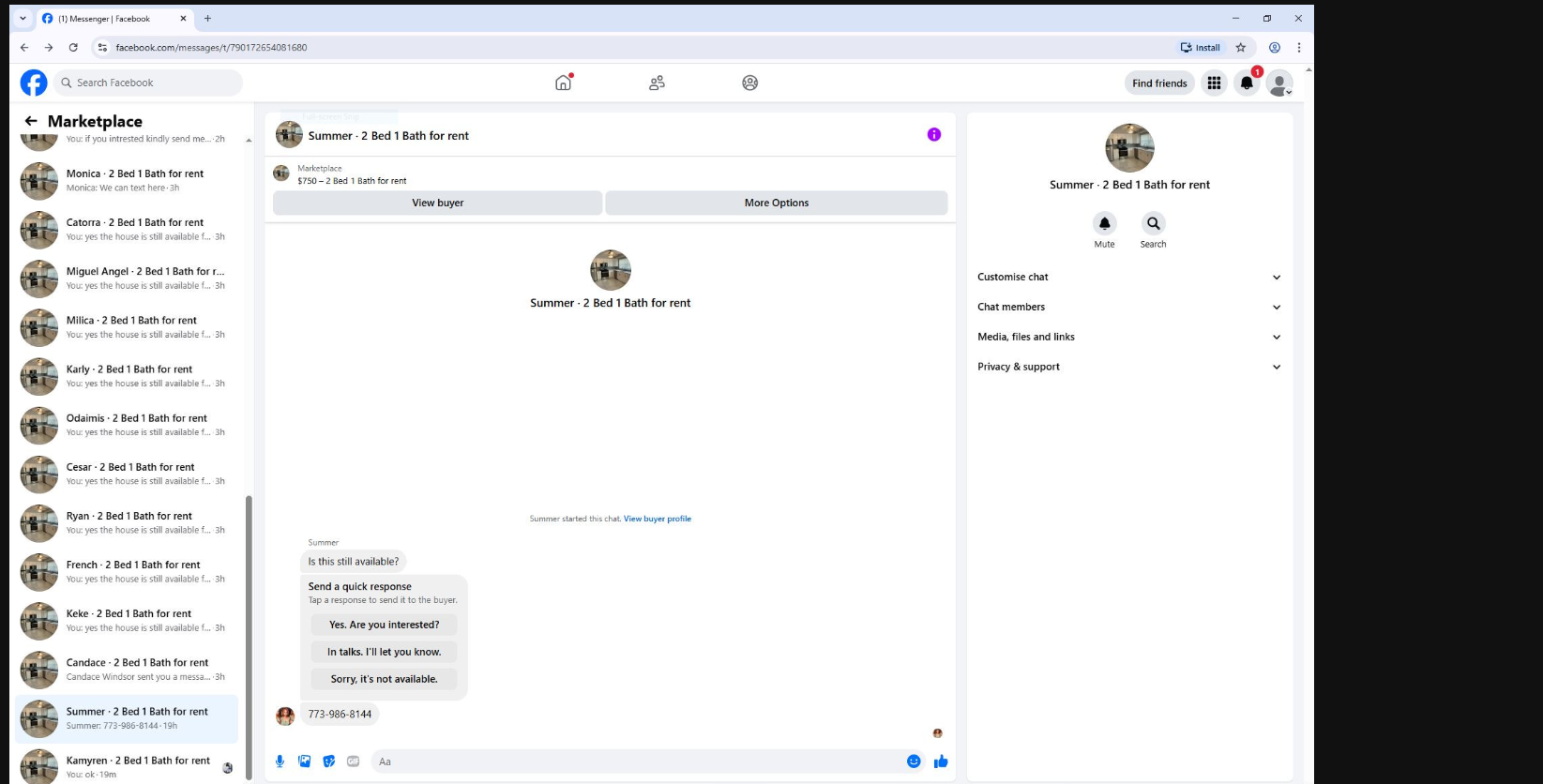
Task: Choose a sticker icon
Action: click(x=328, y=761)
